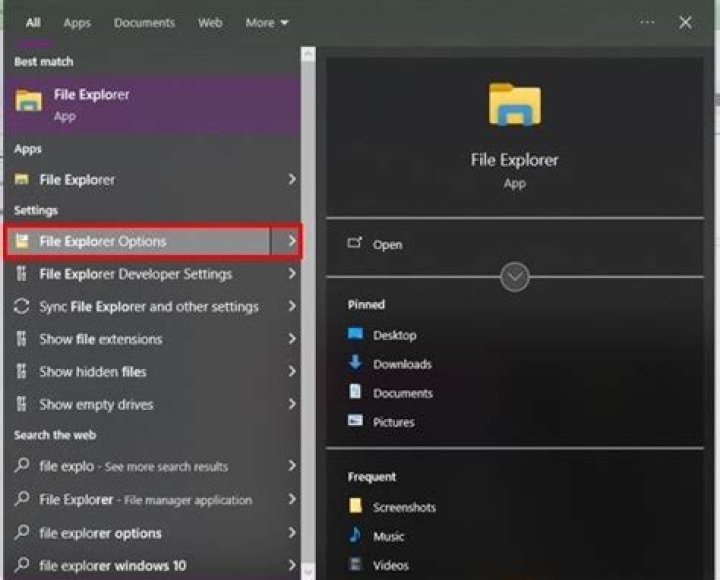This screenshot has width=720, height=580.
Task: Click the File Explorer Options icon
Action: pos(22,241)
